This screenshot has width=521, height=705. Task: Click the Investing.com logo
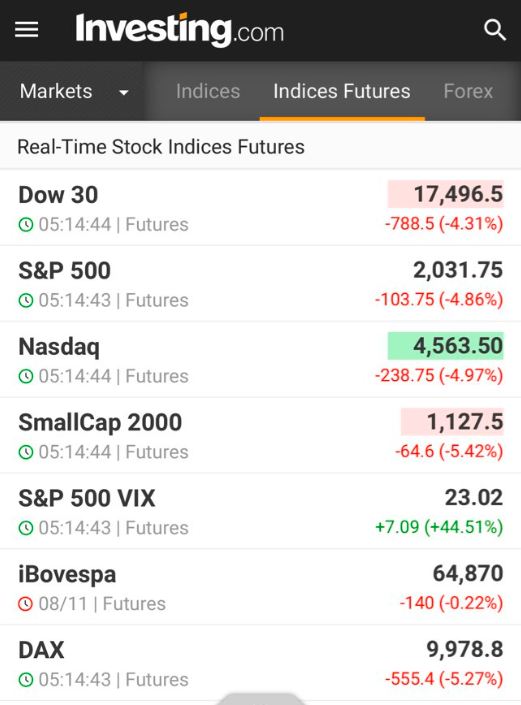(x=179, y=30)
